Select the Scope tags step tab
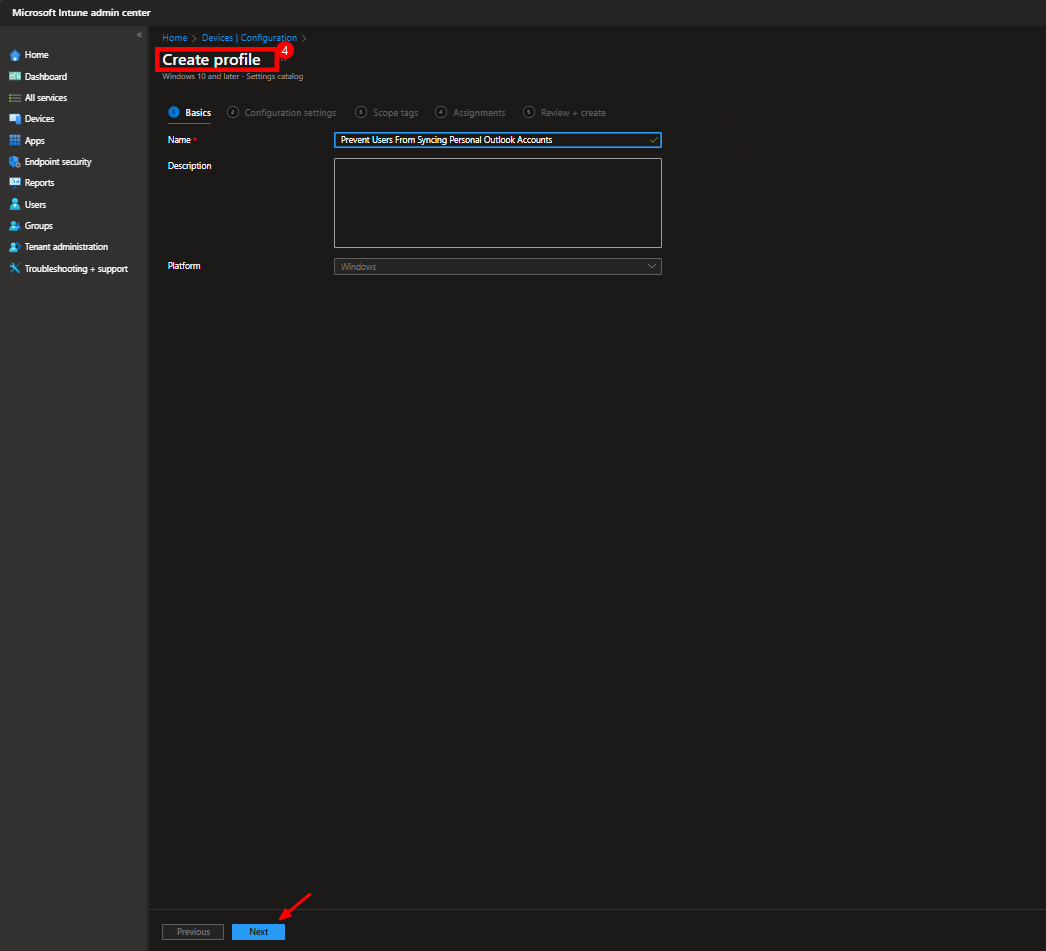This screenshot has width=1046, height=951. (x=387, y=113)
